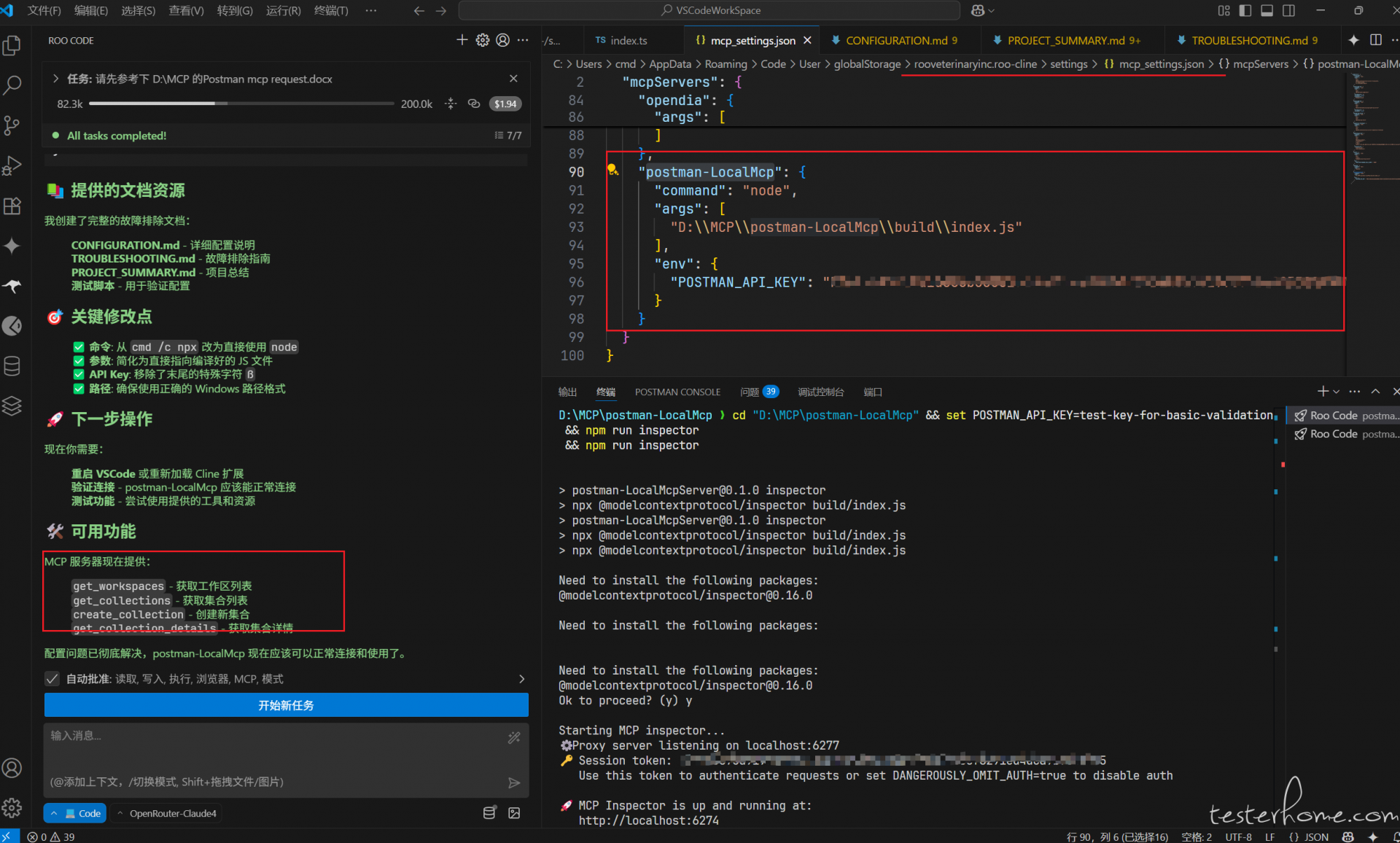The height and width of the screenshot is (843, 1400).
Task: Split the editor to the right
Action: (1376, 40)
